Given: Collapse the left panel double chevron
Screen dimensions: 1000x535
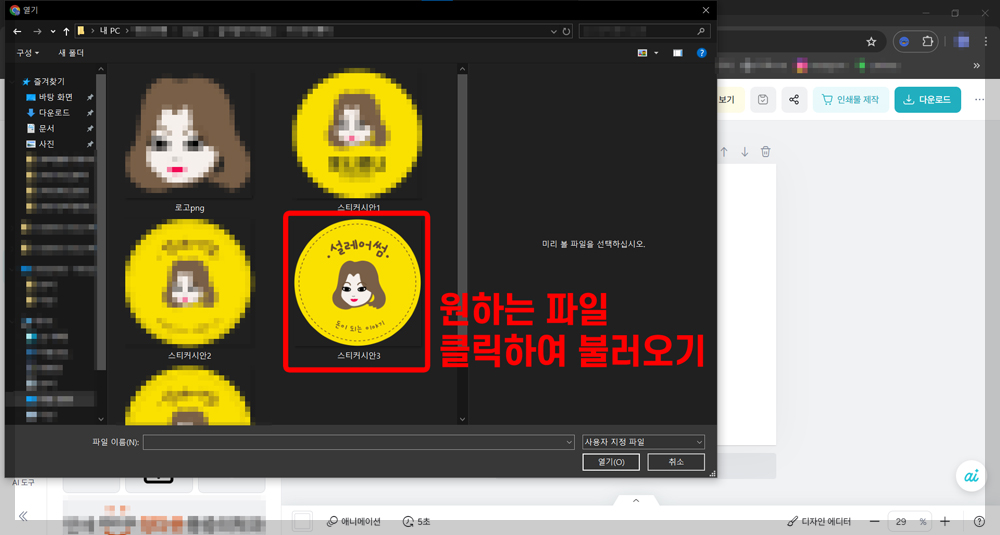Looking at the screenshot, I should click(23, 516).
